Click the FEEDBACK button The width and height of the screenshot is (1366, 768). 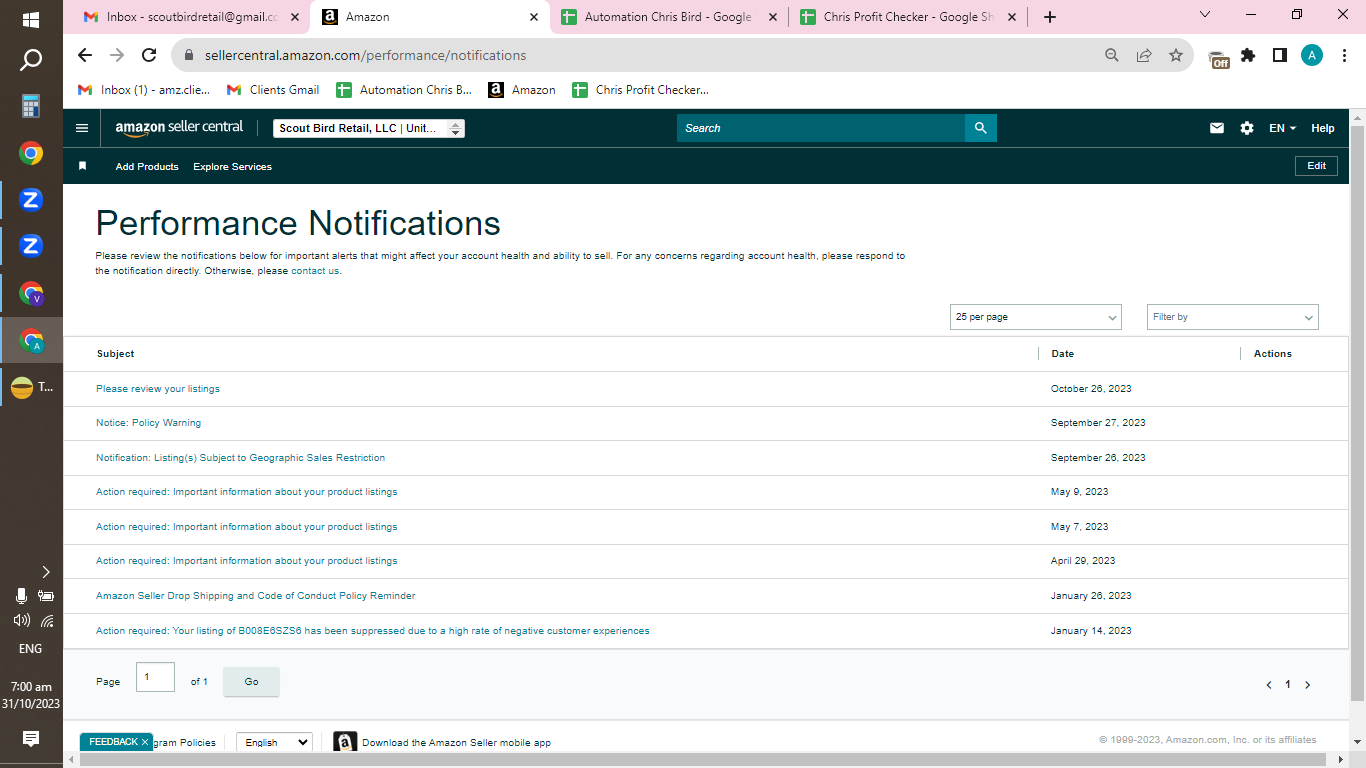(x=113, y=742)
